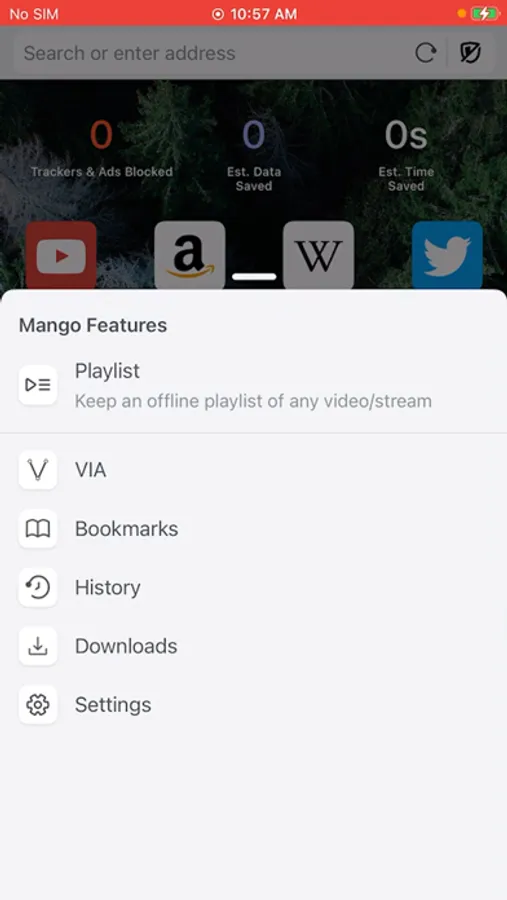Screen dimensions: 507x900
Task: Tap Trackers & Ads Blocked counter
Action: [x=102, y=149]
